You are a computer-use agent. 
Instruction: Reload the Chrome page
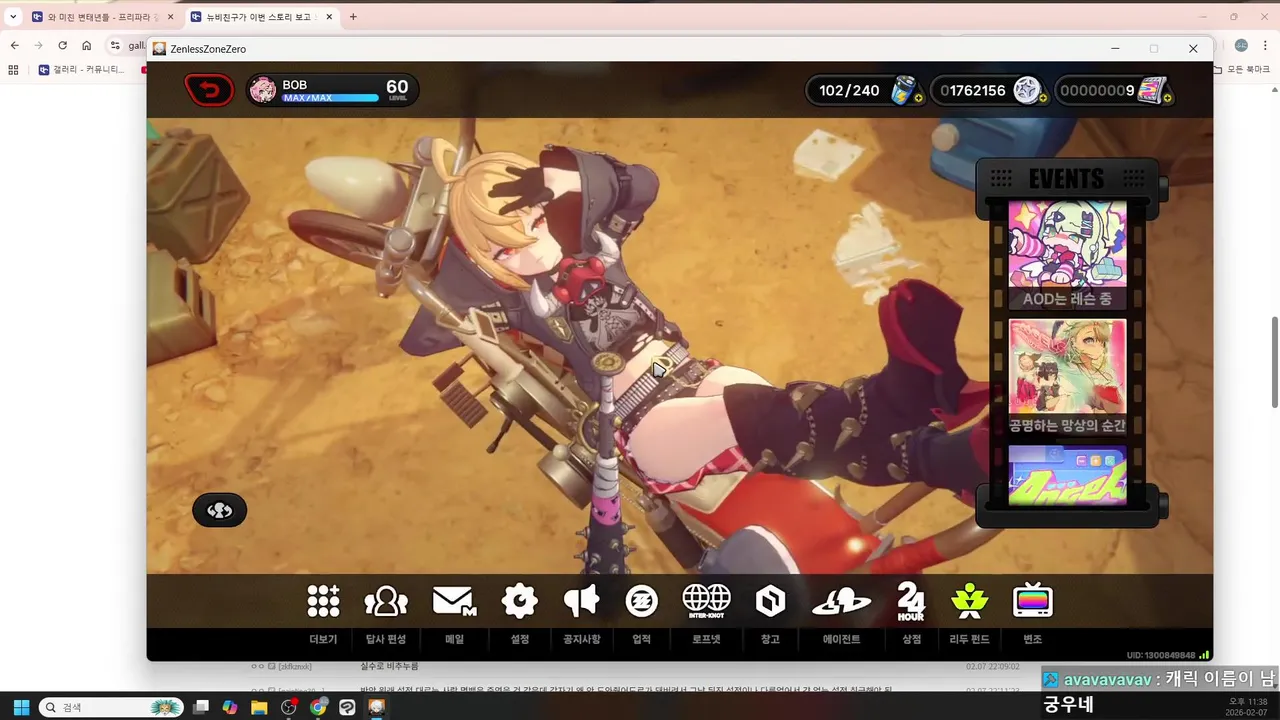tap(62, 45)
